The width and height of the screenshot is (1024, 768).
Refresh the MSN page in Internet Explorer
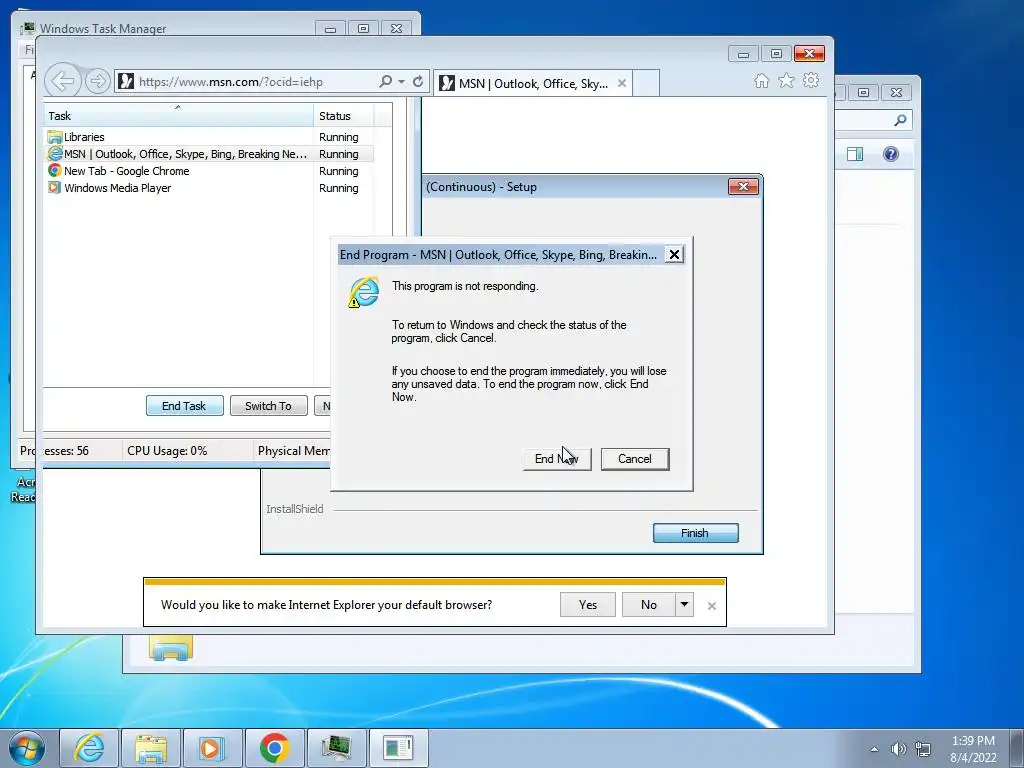pyautogui.click(x=418, y=81)
